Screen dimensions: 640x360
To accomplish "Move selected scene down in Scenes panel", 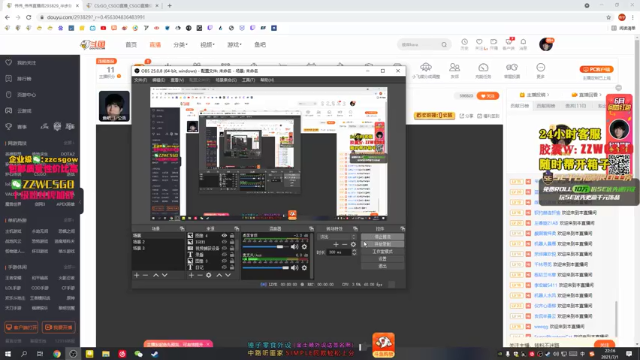I will click(164, 275).
